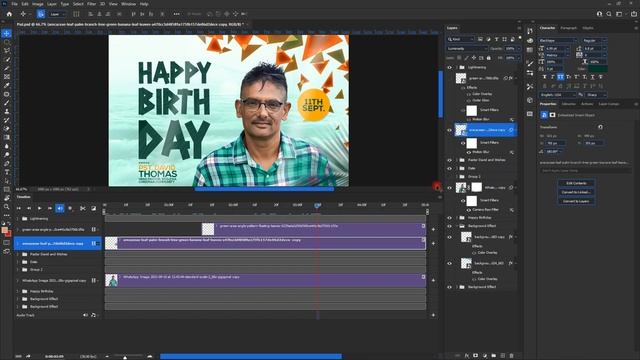Click Convert to Layers button

pyautogui.click(x=576, y=201)
